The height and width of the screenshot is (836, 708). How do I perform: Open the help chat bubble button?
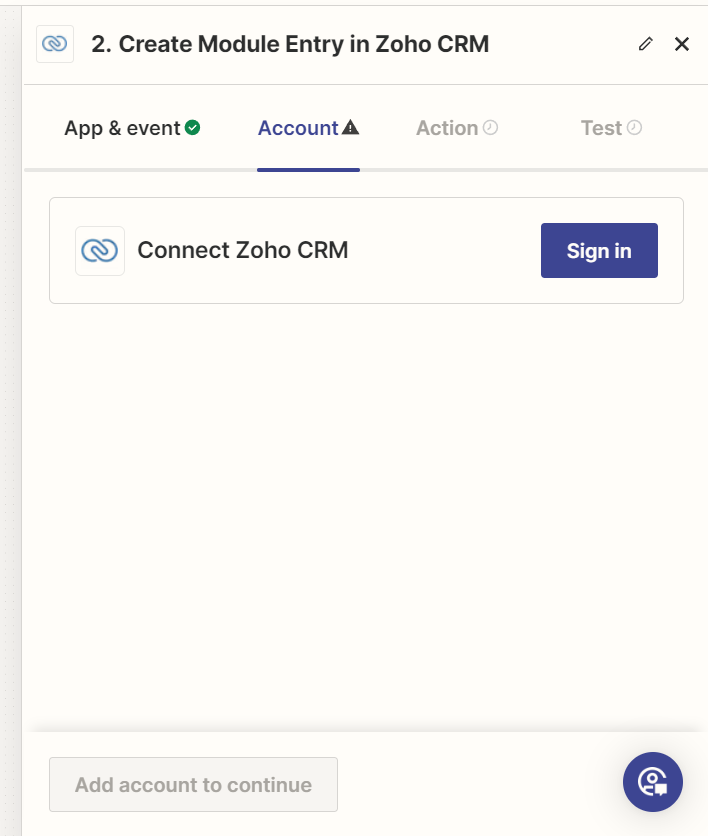click(652, 781)
